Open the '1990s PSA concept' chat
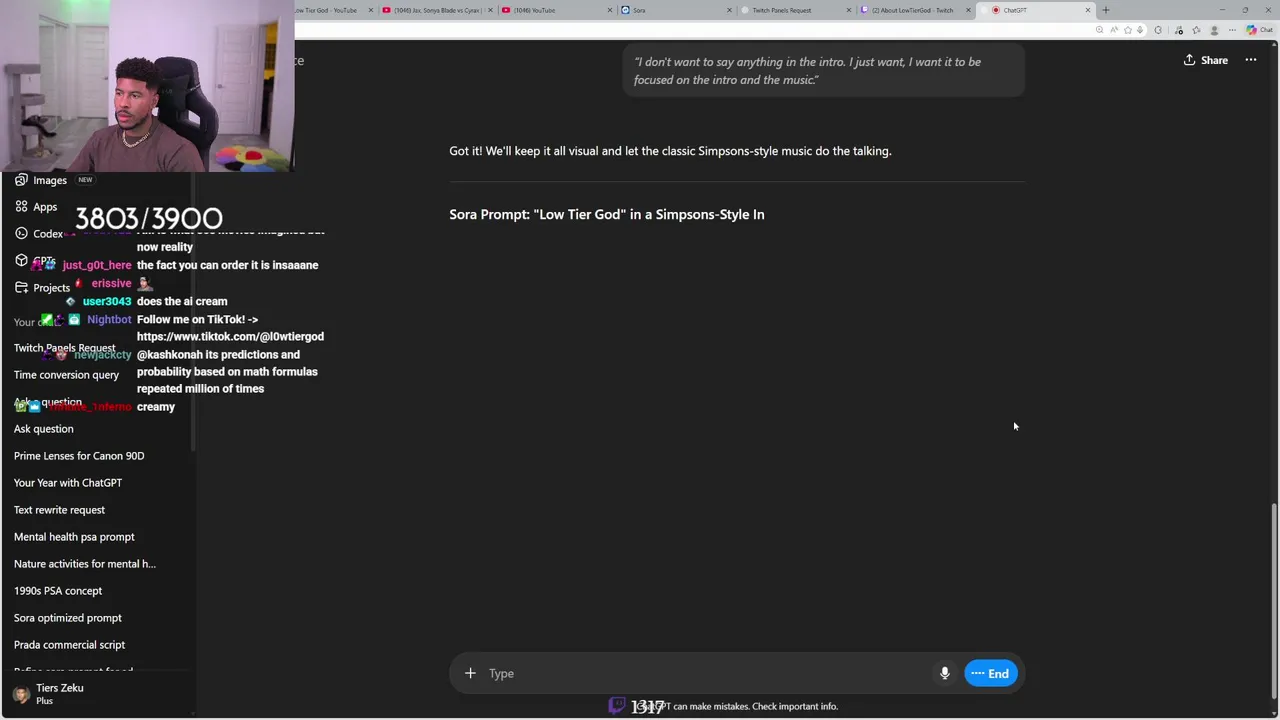 coord(58,591)
